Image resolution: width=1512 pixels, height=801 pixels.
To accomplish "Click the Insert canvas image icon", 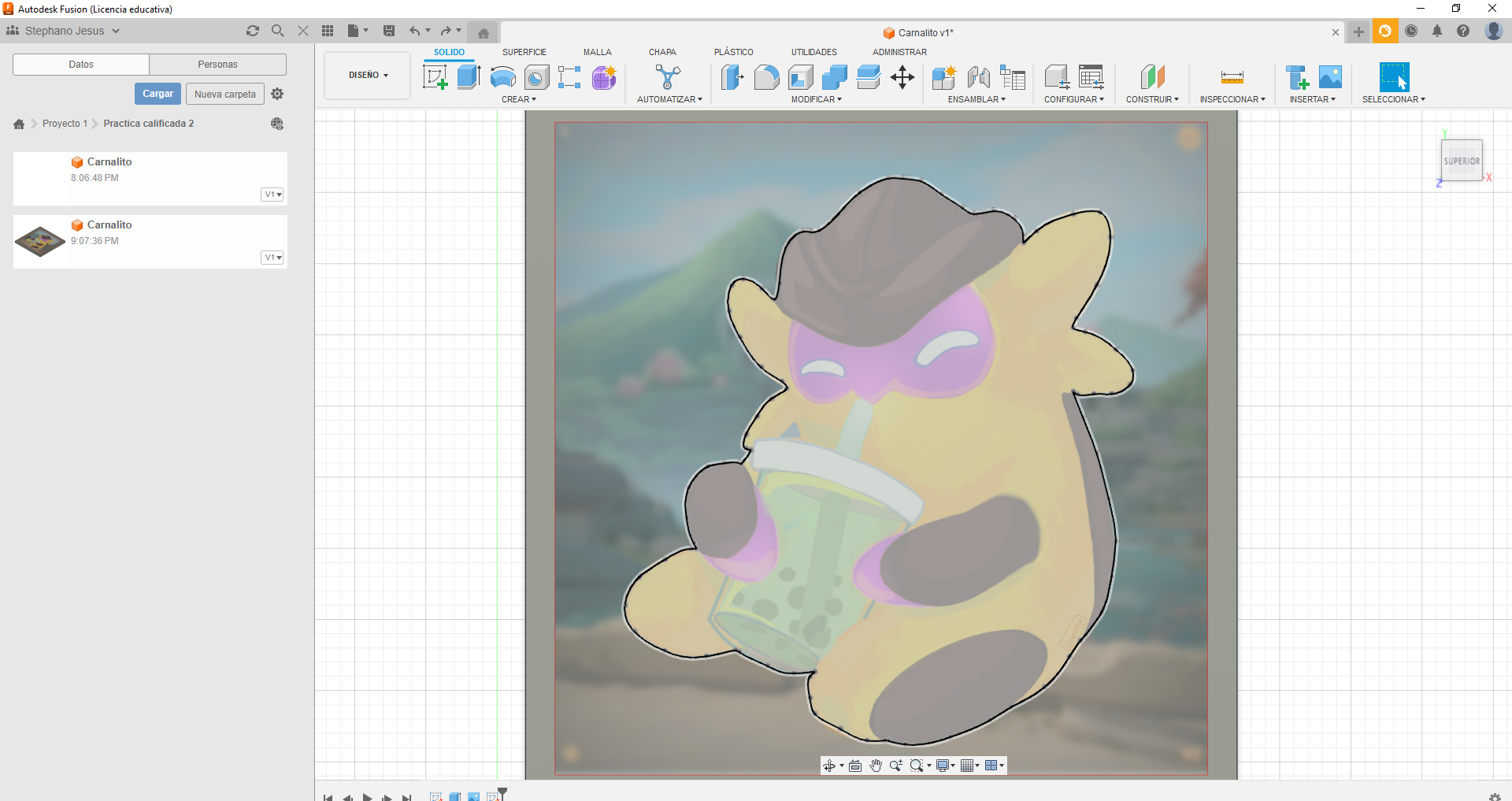I will [1330, 77].
